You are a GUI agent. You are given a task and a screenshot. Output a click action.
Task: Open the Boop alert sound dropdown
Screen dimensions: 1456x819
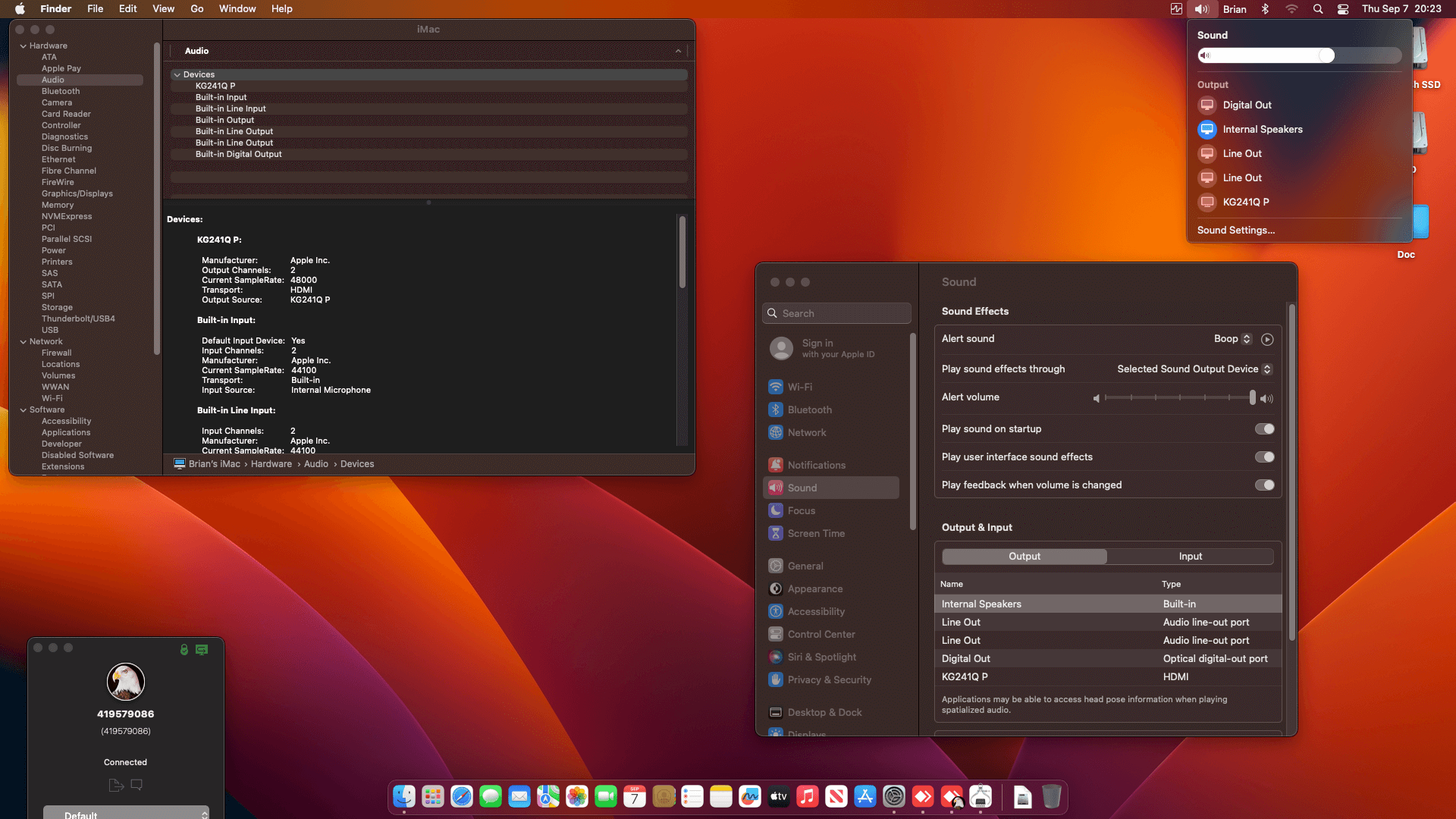pyautogui.click(x=1232, y=339)
